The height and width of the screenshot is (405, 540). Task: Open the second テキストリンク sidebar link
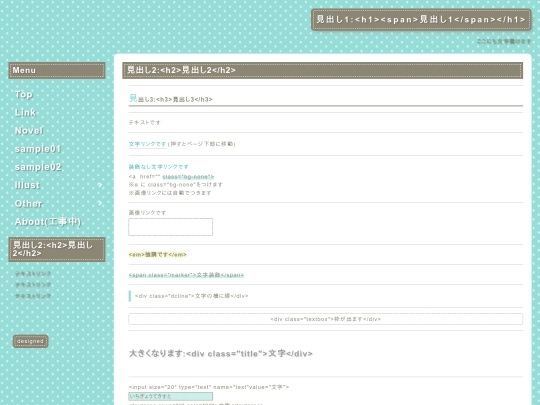tap(33, 285)
